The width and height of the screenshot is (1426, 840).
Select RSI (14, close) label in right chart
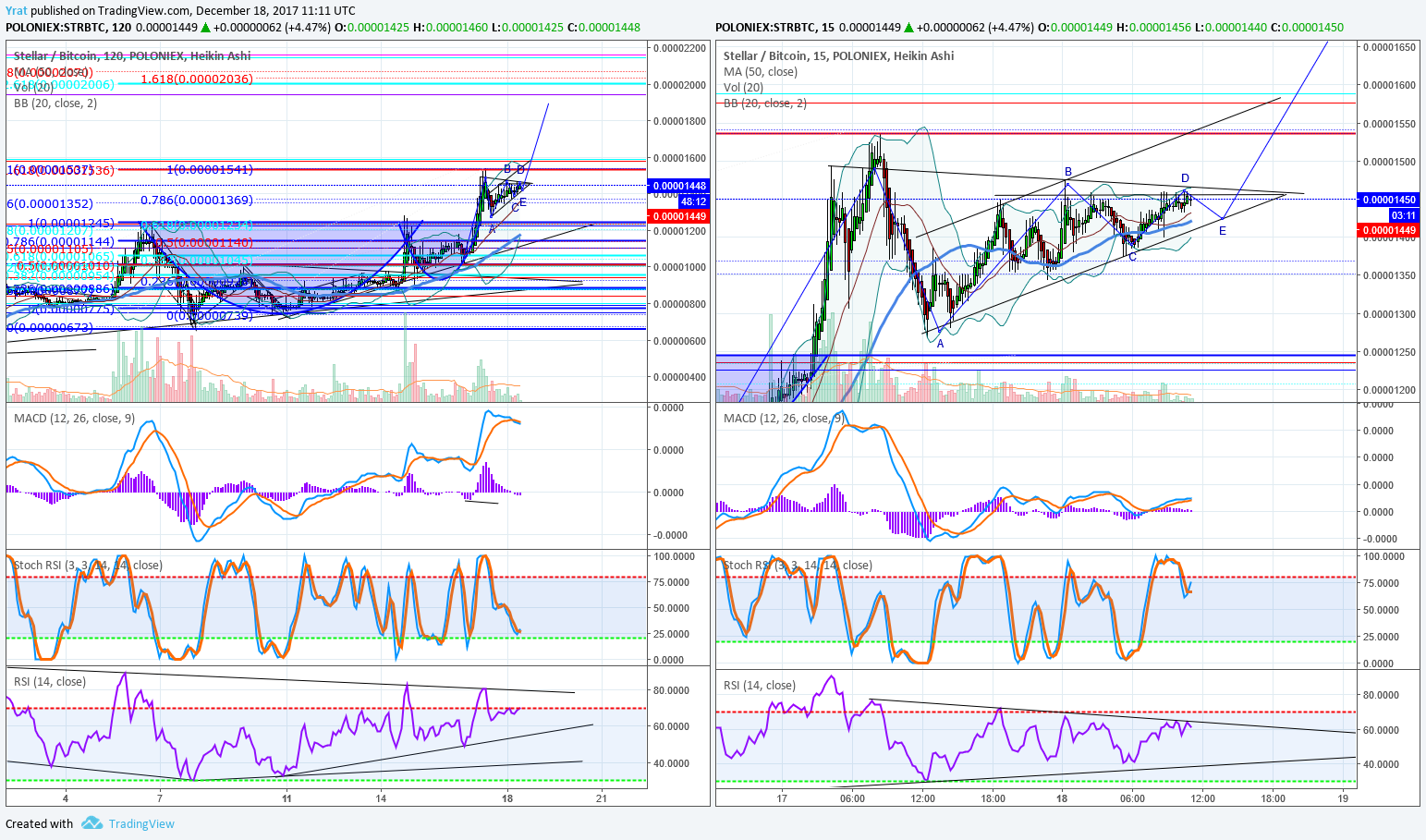(x=760, y=686)
